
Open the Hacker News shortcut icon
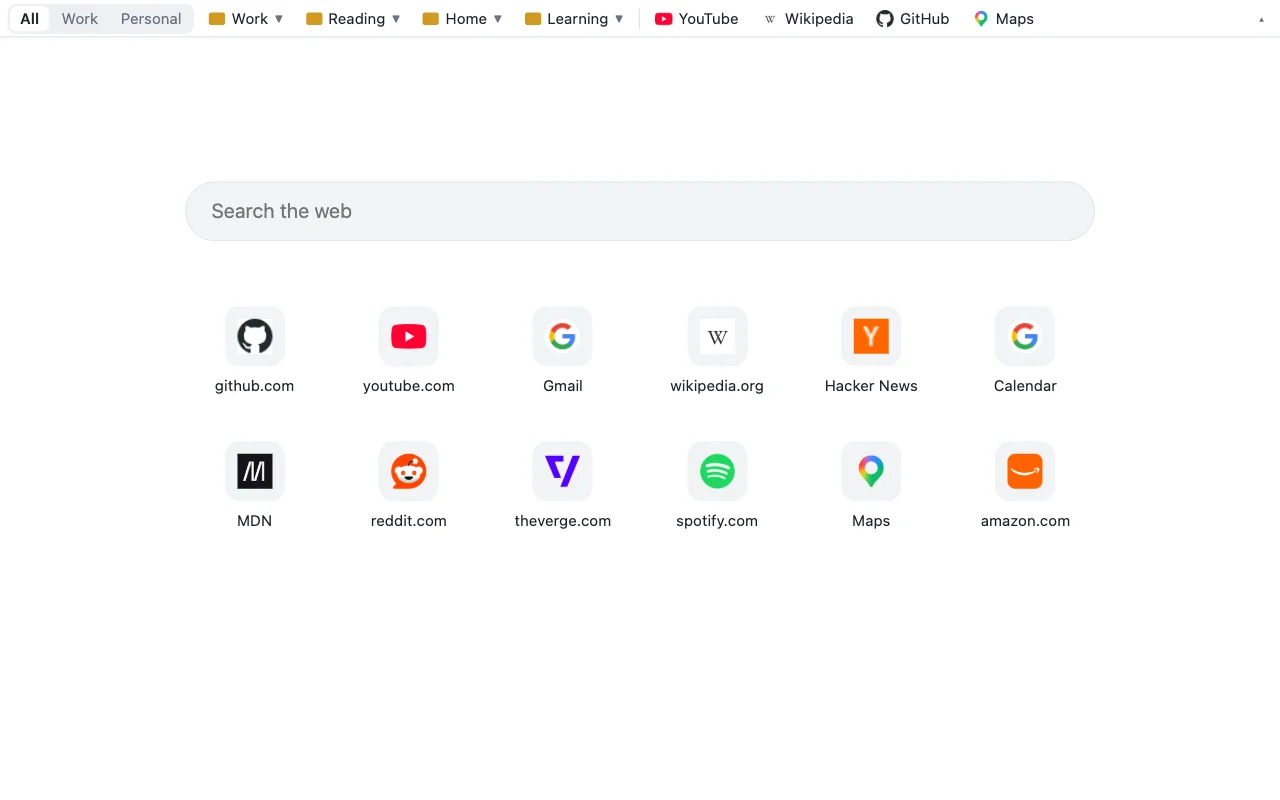click(x=871, y=336)
